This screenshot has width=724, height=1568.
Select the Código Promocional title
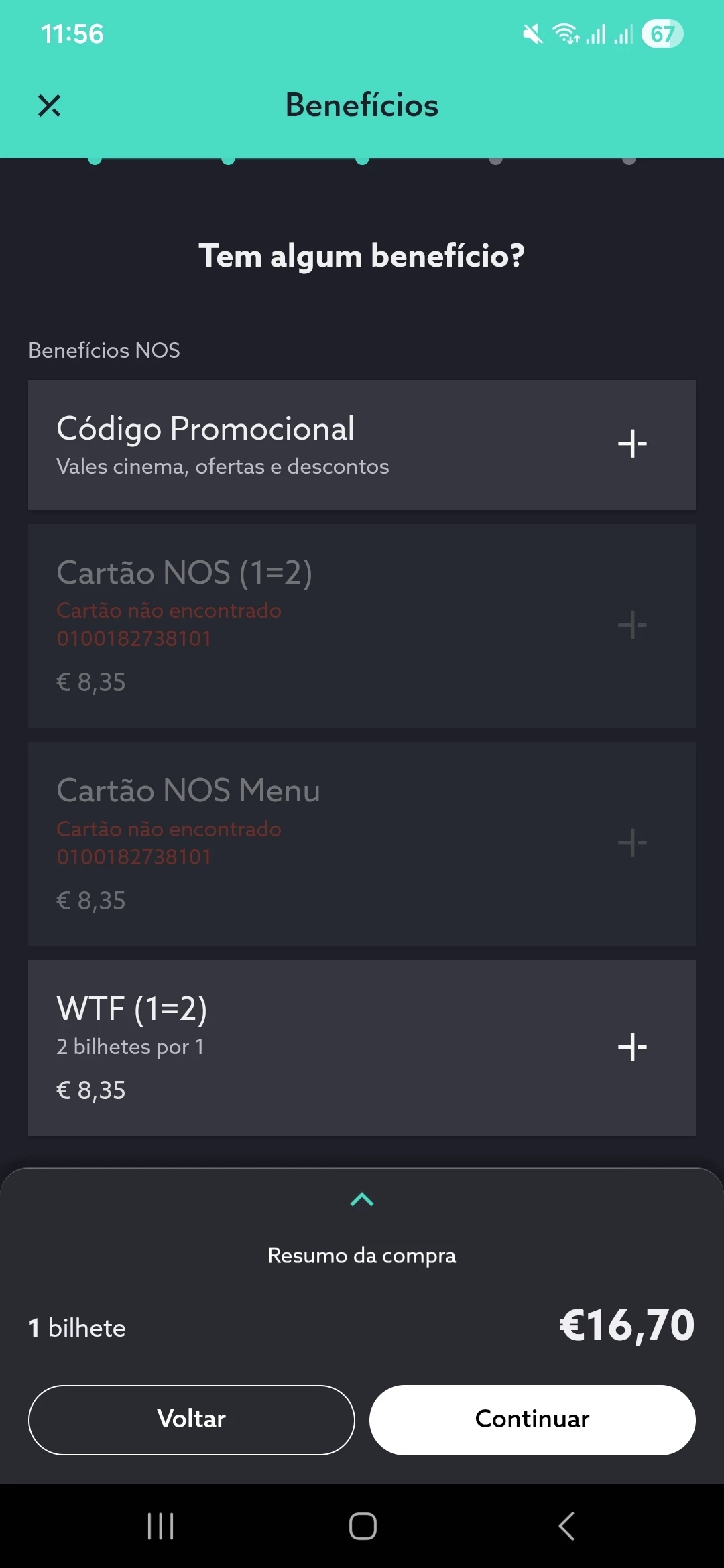[205, 429]
